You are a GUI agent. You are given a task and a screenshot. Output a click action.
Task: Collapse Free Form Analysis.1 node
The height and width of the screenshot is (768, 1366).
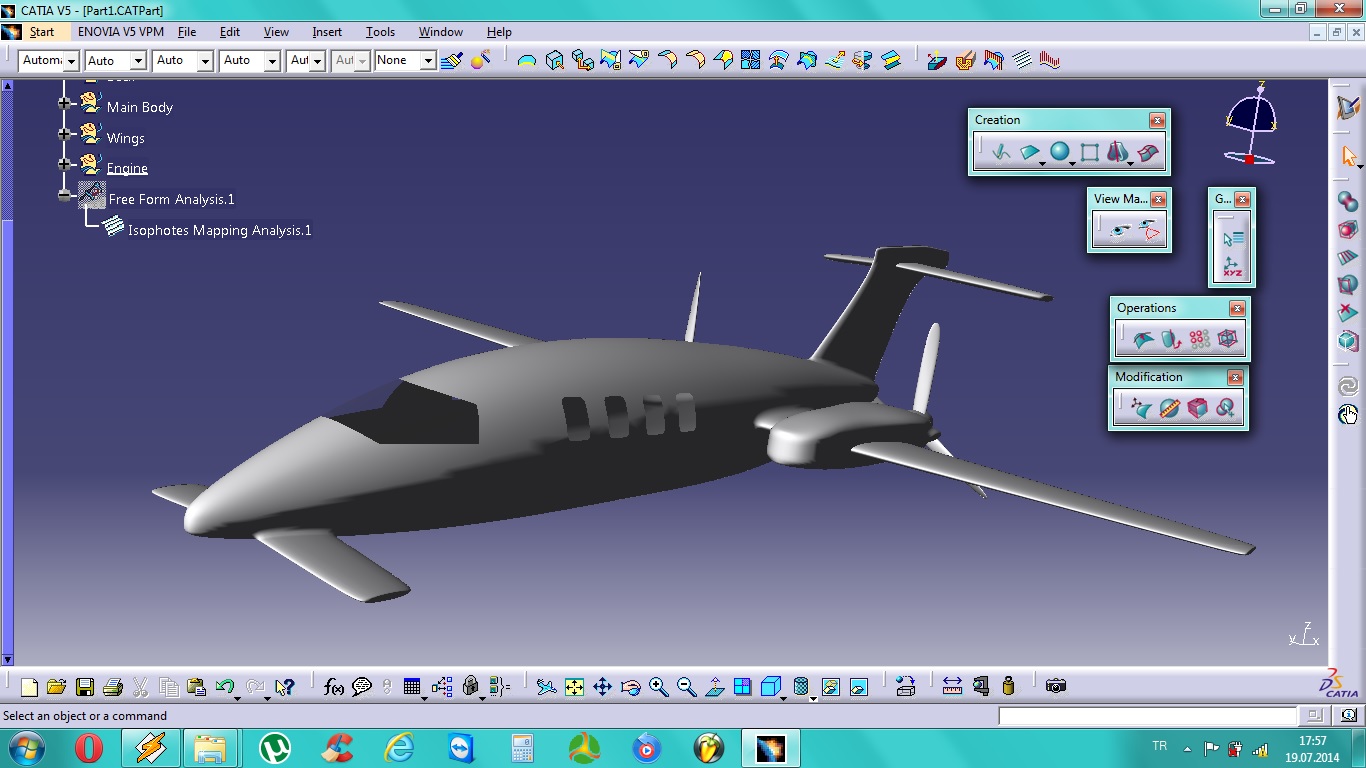pyautogui.click(x=65, y=195)
